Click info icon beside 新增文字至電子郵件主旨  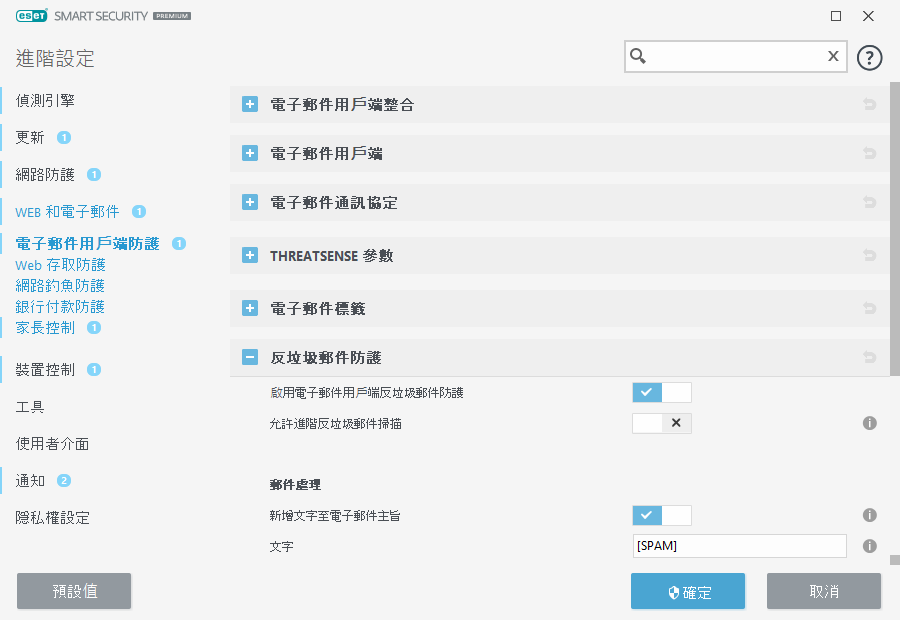(869, 515)
